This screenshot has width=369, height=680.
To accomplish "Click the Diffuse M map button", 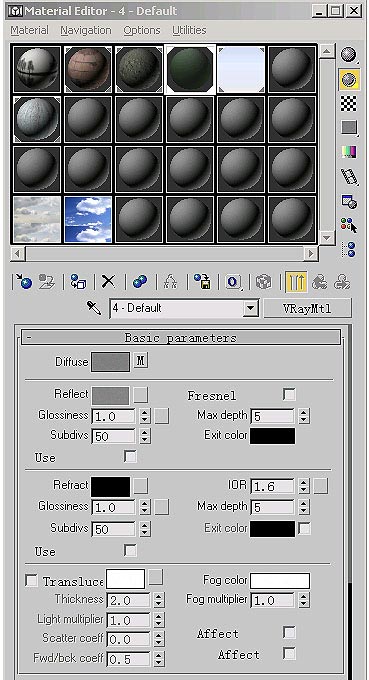I will point(141,361).
